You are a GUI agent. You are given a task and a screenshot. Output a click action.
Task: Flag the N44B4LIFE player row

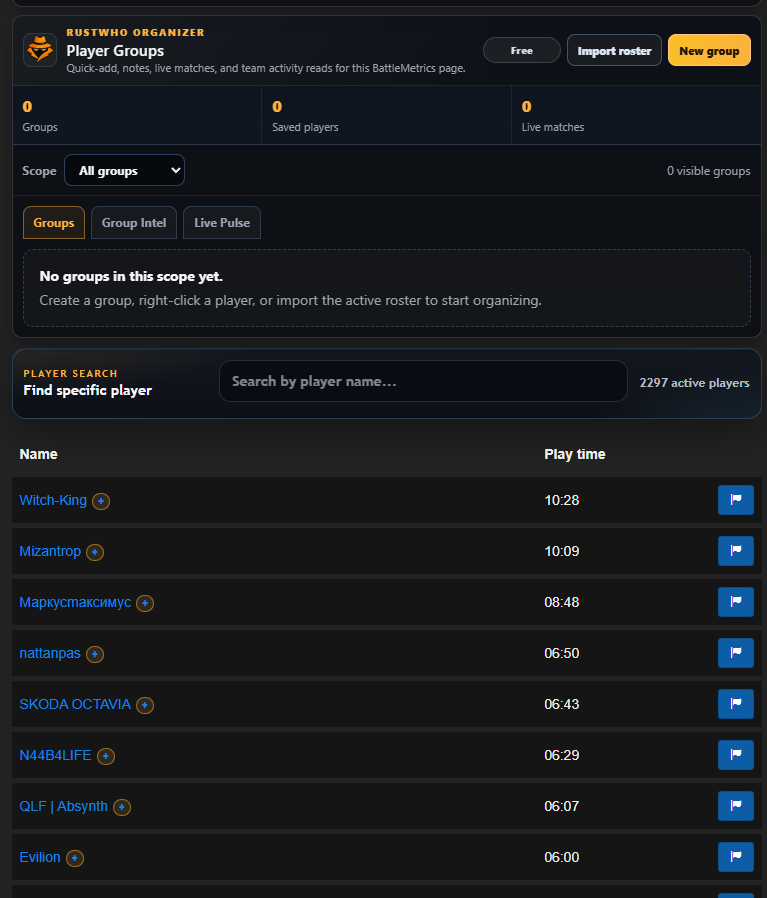735,754
